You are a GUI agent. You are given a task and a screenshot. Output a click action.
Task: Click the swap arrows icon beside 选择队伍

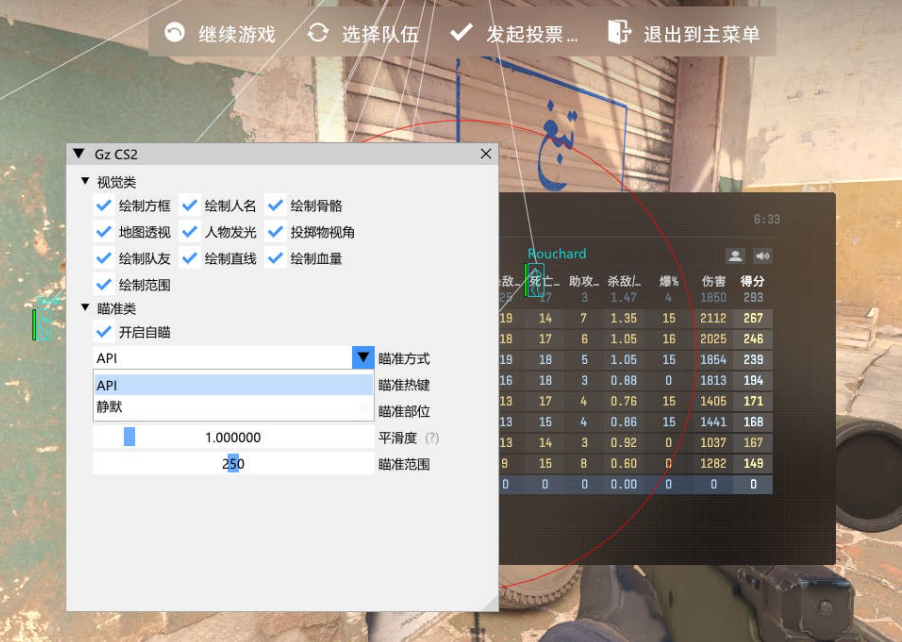tap(318, 33)
